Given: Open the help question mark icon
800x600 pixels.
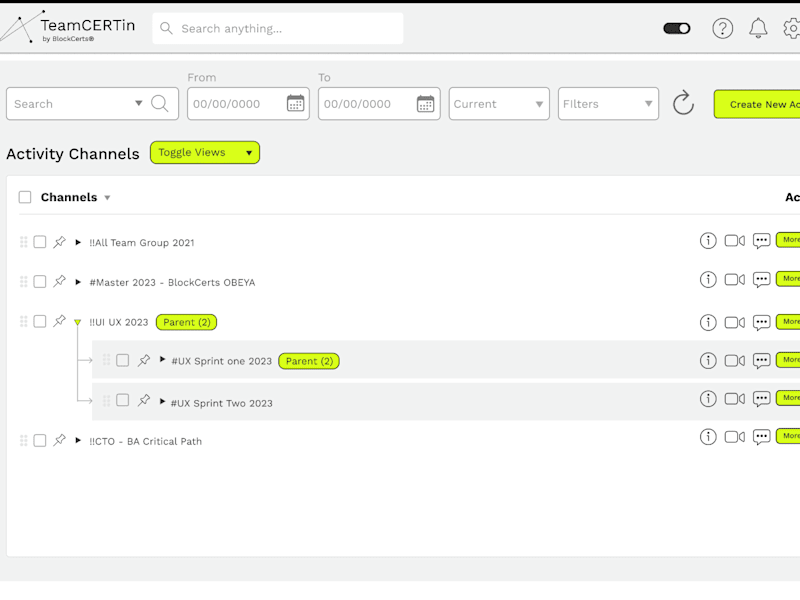Looking at the screenshot, I should click(722, 28).
